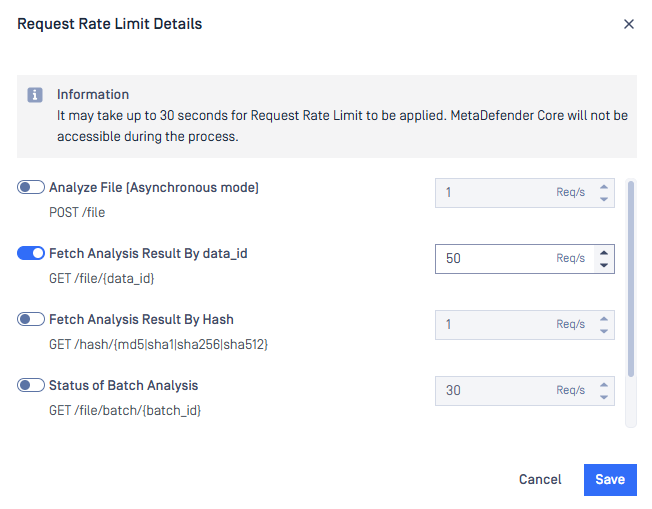Raise the Batch Analysis rate with up arrow
Image resolution: width=652 pixels, height=509 pixels.
(604, 385)
